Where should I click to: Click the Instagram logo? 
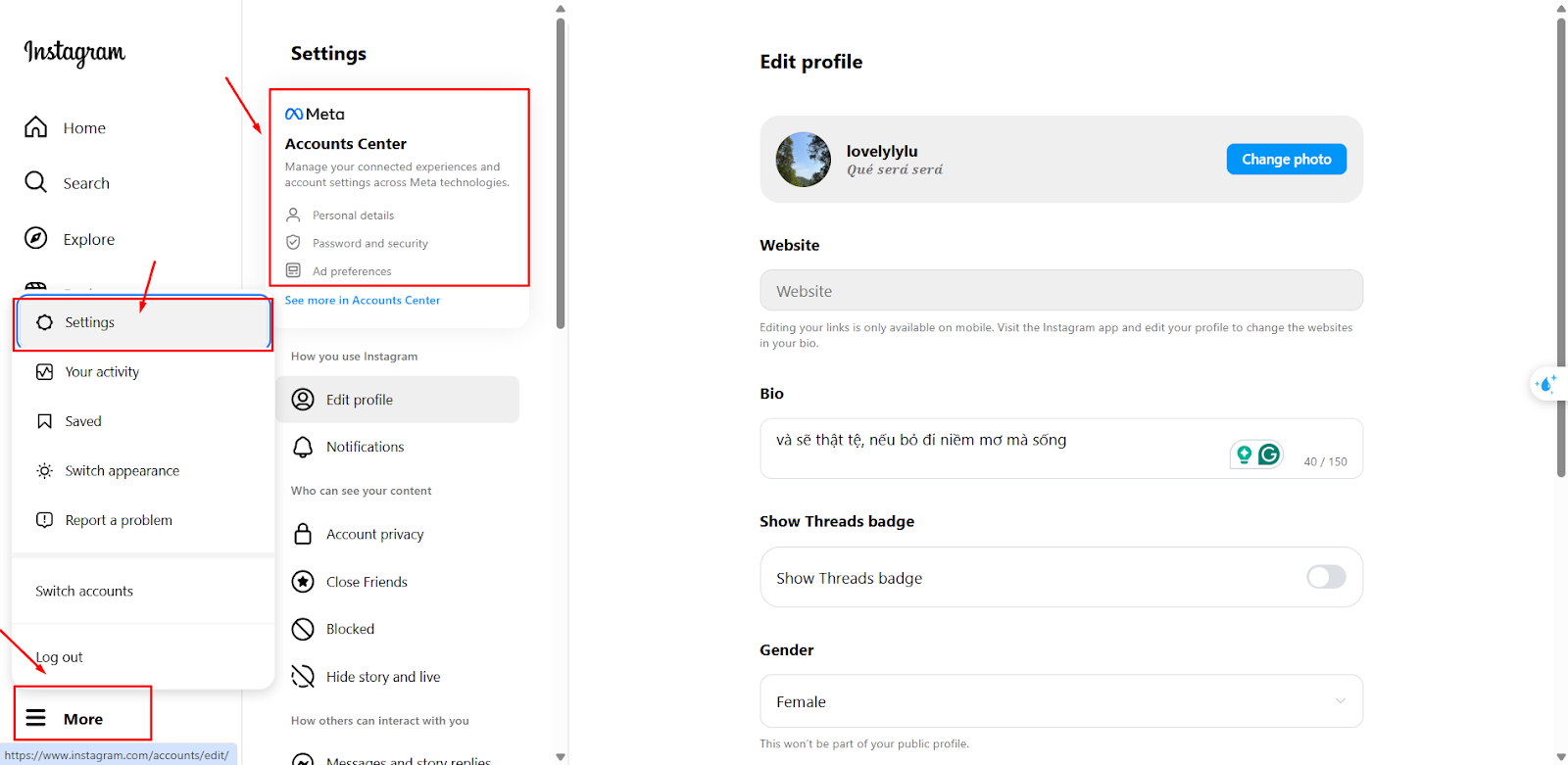coord(74,52)
